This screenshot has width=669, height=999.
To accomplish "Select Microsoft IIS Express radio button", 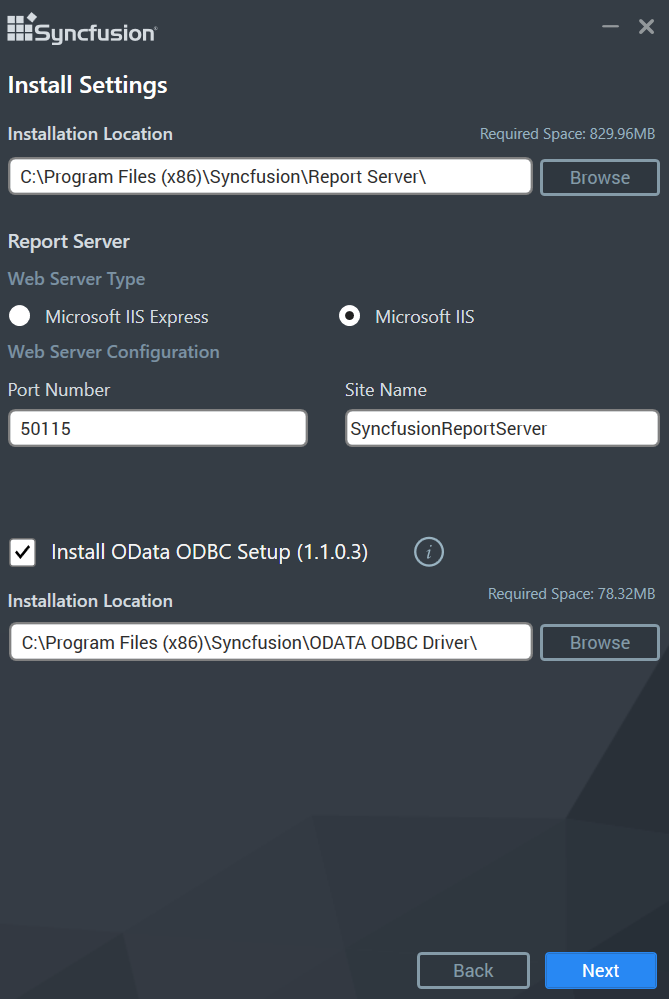I will click(20, 316).
